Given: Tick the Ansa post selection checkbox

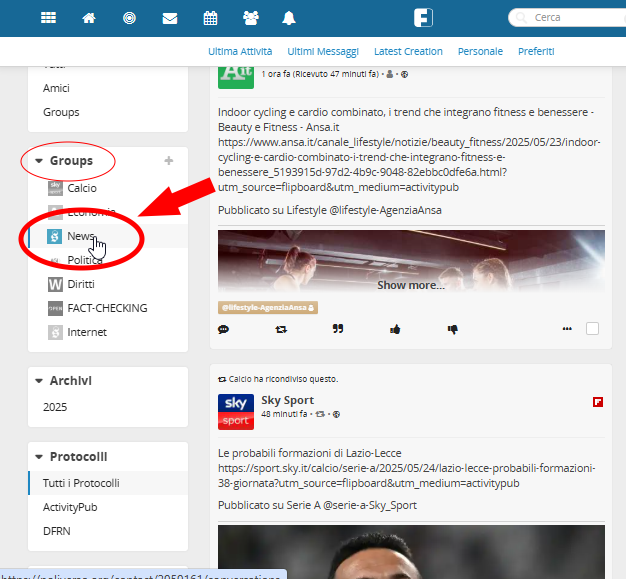Looking at the screenshot, I should pyautogui.click(x=592, y=329).
